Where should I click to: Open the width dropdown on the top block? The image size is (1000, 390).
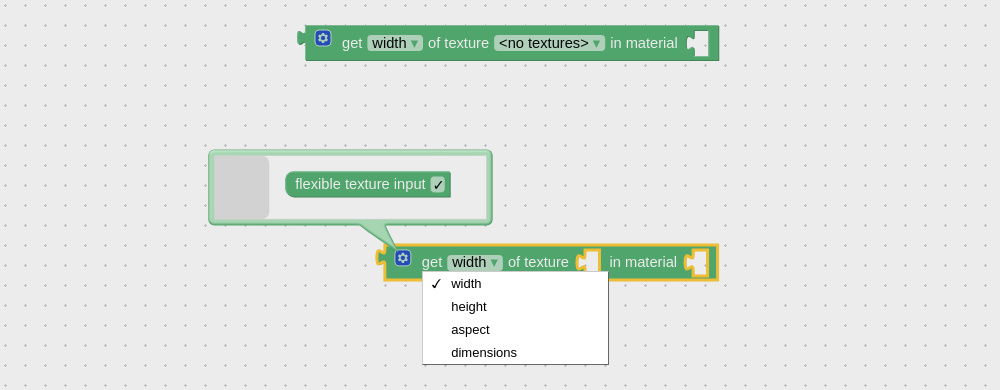[x=395, y=43]
